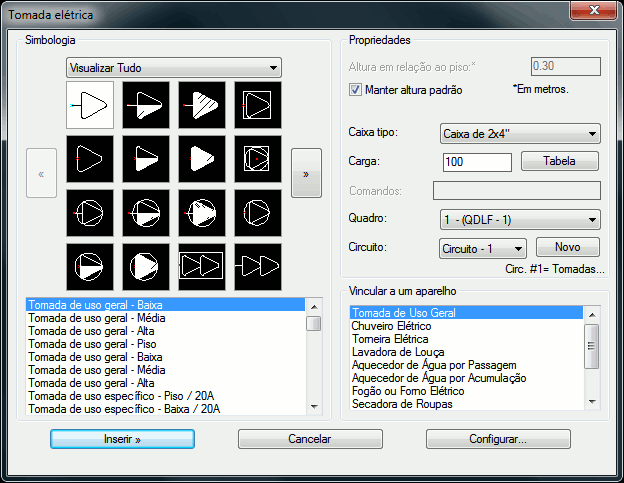624x483 pixels.
Task: Open the Circuito dropdown
Action: 482,247
